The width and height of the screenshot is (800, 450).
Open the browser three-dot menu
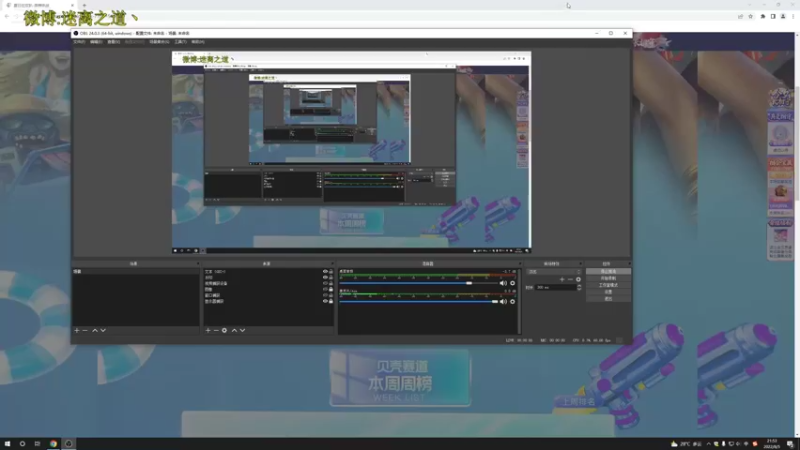click(793, 16)
